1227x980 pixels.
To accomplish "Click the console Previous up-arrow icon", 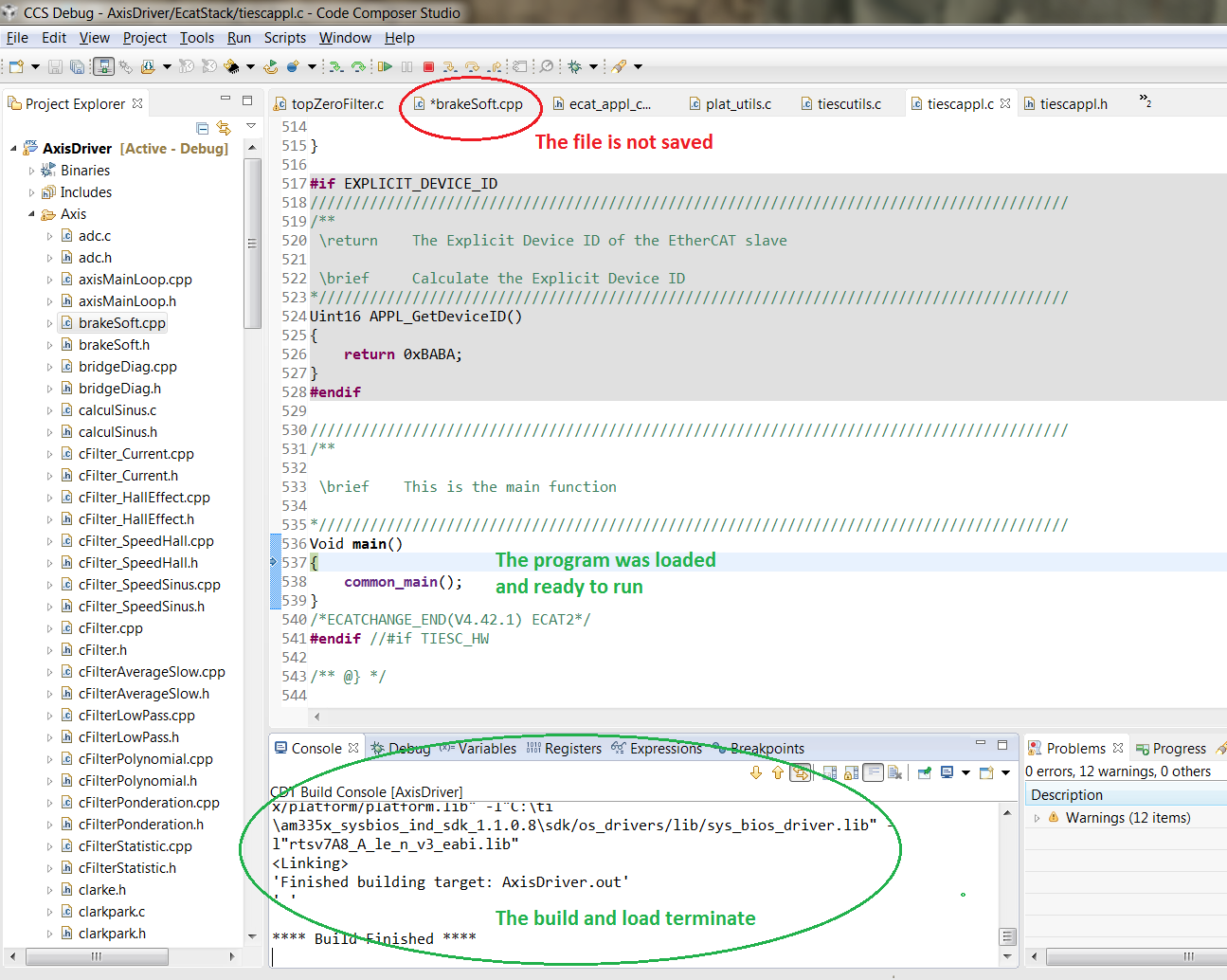I will [x=778, y=772].
